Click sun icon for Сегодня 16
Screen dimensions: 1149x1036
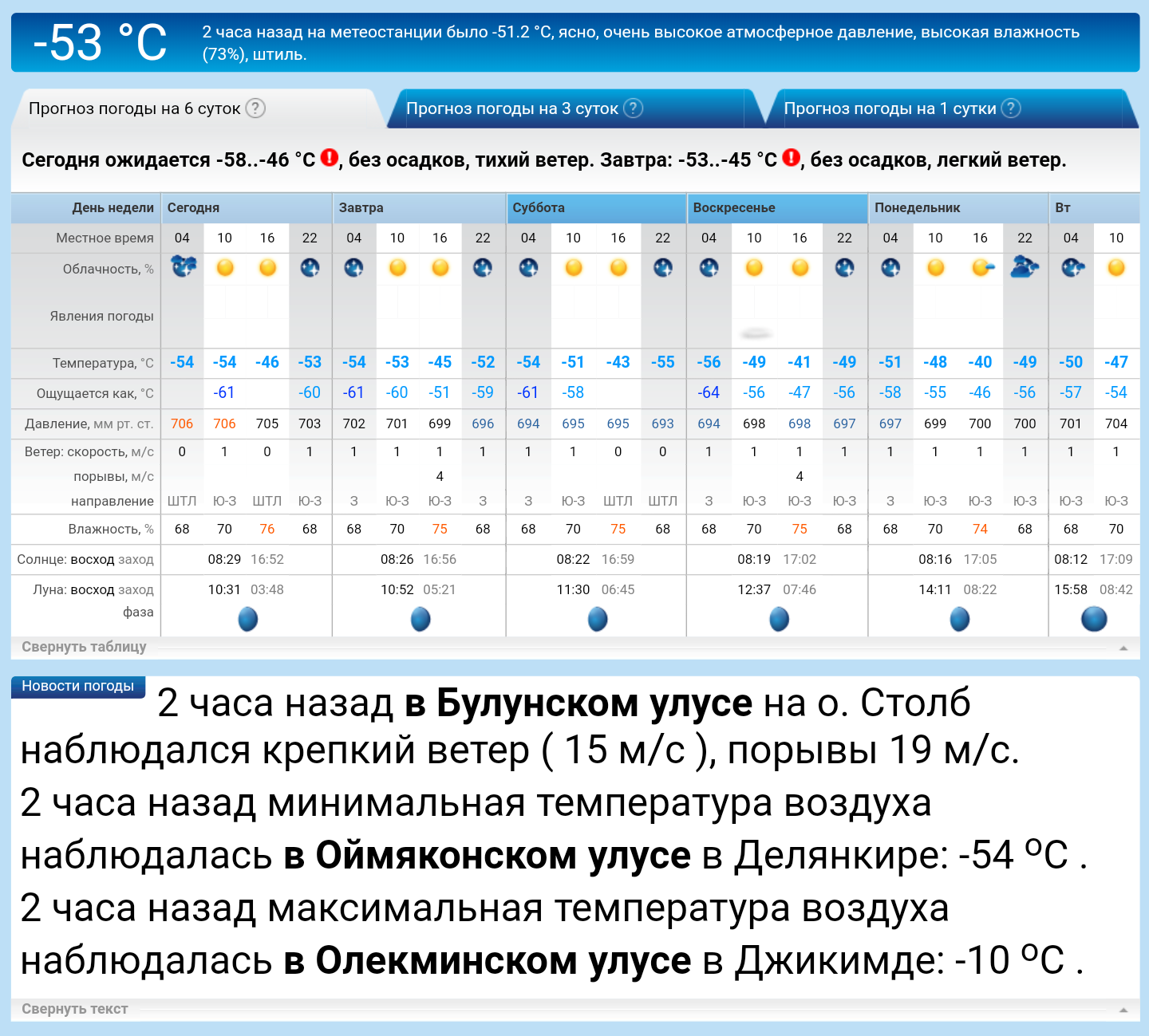click(267, 268)
